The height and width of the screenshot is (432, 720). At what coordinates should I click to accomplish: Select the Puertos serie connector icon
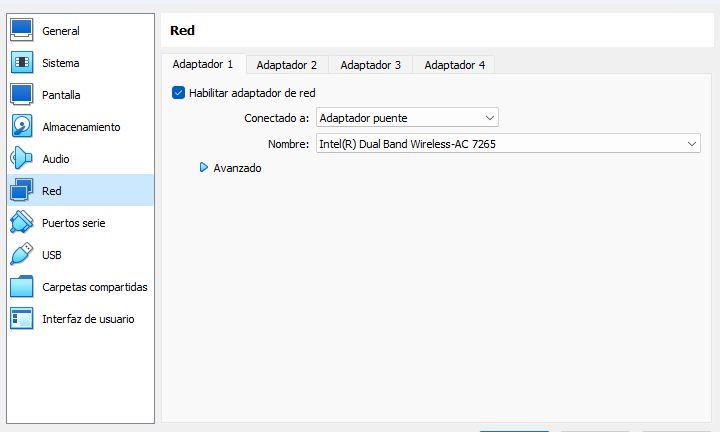(x=22, y=222)
